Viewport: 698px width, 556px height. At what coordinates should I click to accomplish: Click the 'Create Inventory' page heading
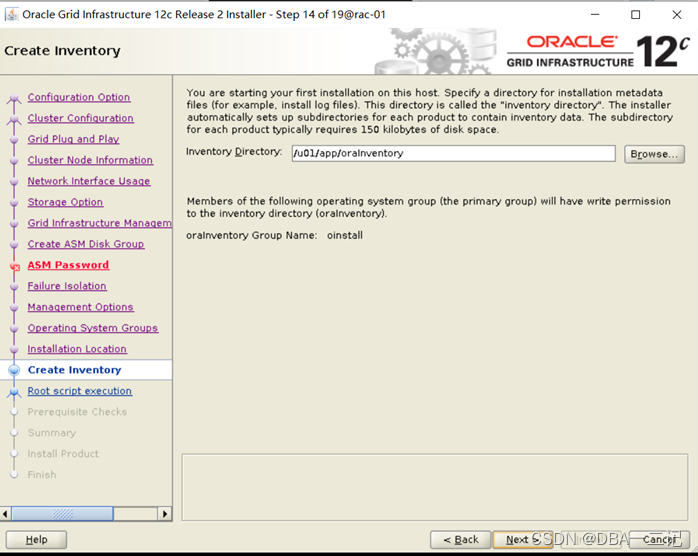pyautogui.click(x=62, y=51)
